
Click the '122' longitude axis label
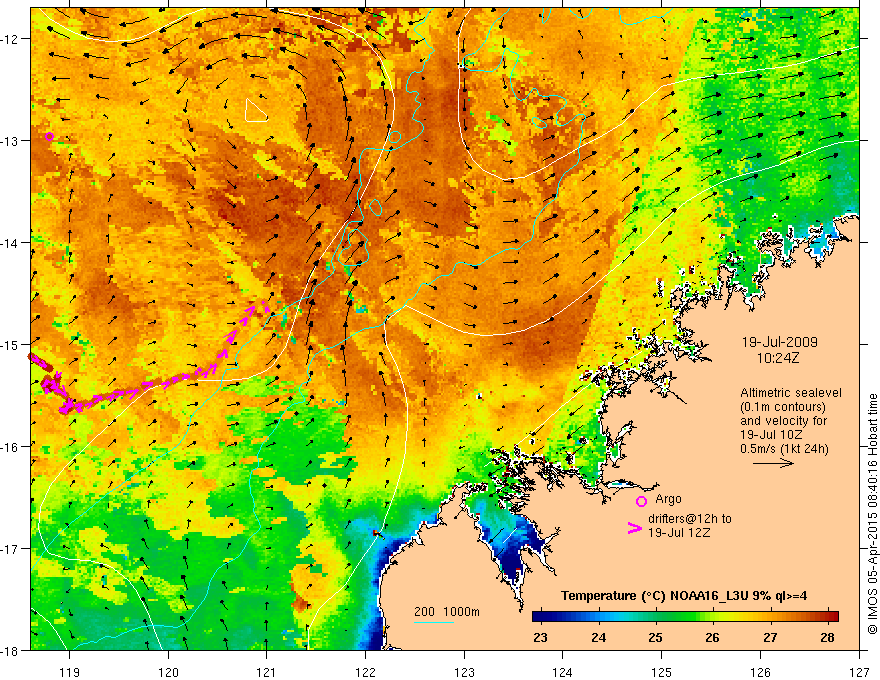(x=365, y=672)
